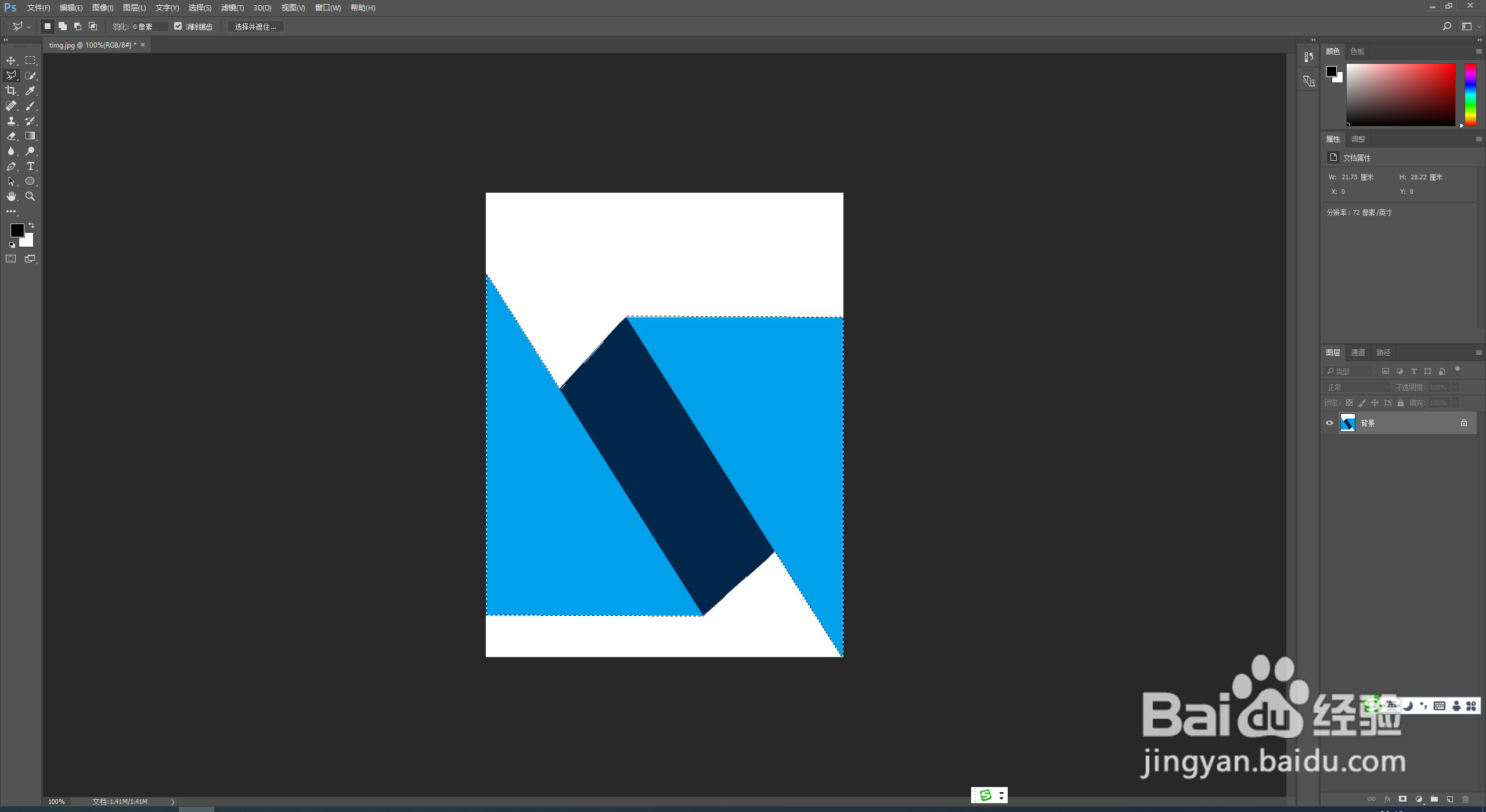Select the Hand tool
This screenshot has height=812, width=1486.
pyautogui.click(x=11, y=196)
